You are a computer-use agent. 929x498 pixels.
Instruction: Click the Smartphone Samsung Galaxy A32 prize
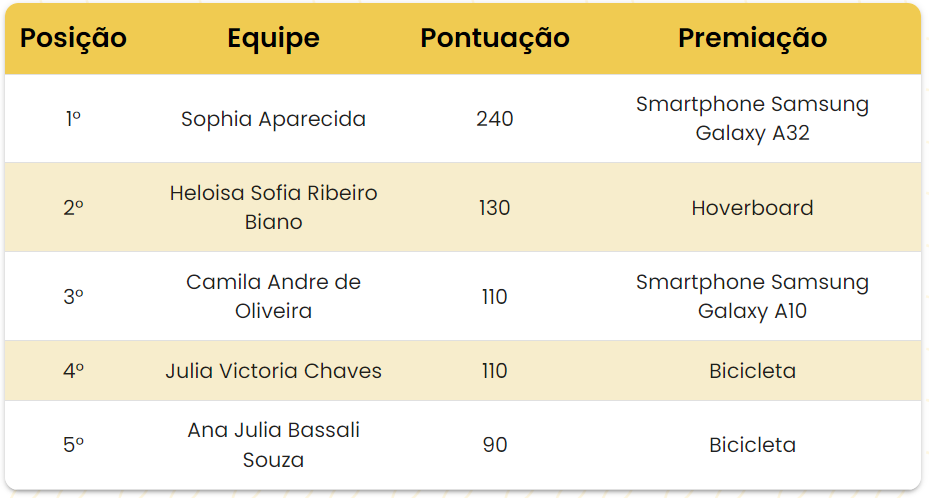(752, 119)
